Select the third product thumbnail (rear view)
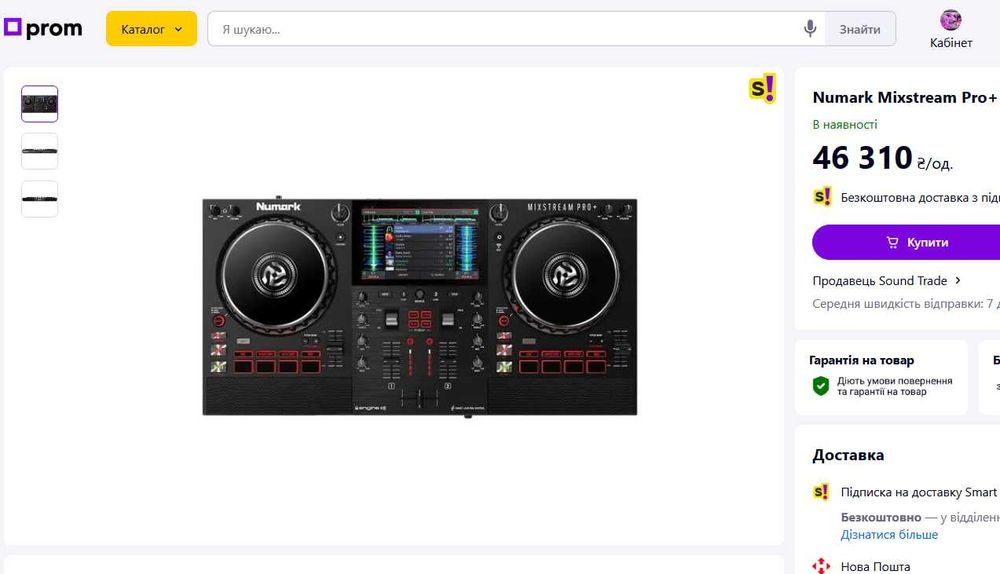 40,199
